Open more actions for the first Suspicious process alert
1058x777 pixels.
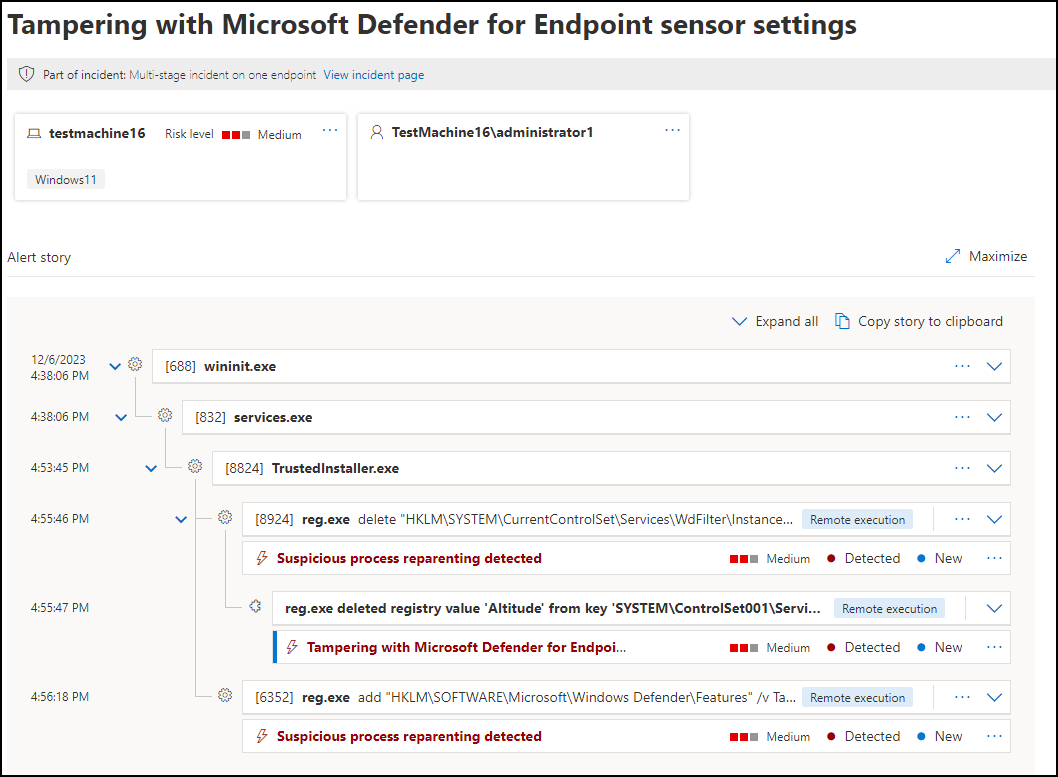click(993, 558)
